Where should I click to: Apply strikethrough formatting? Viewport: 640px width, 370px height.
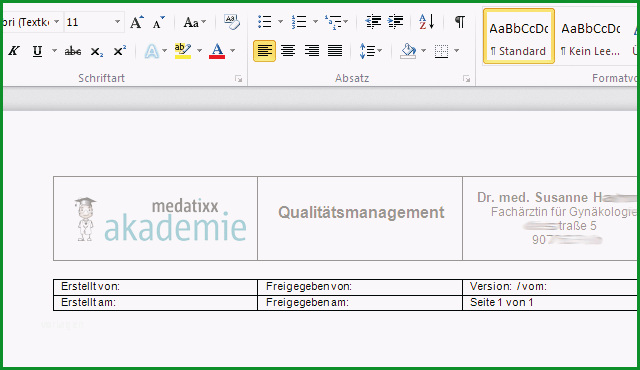click(x=73, y=51)
